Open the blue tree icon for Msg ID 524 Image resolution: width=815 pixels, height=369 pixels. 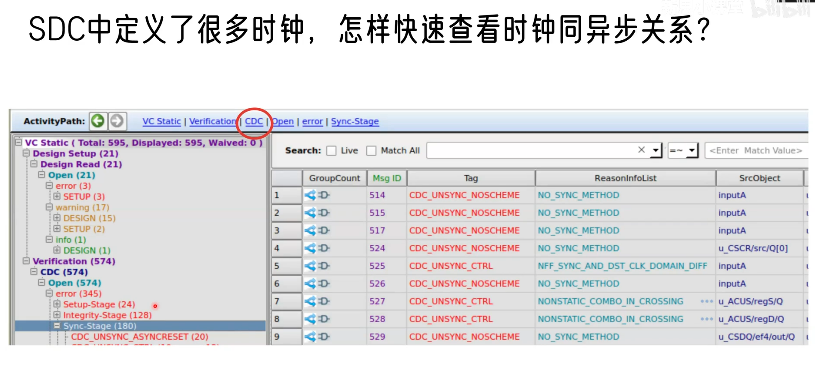tap(310, 248)
